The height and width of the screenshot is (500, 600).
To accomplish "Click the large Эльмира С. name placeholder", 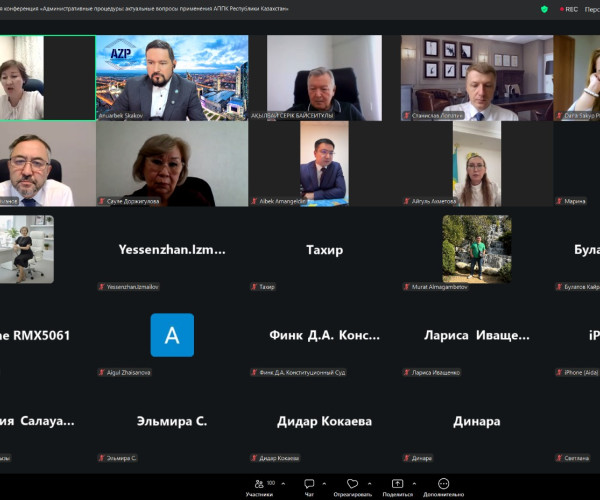I will pos(172,421).
